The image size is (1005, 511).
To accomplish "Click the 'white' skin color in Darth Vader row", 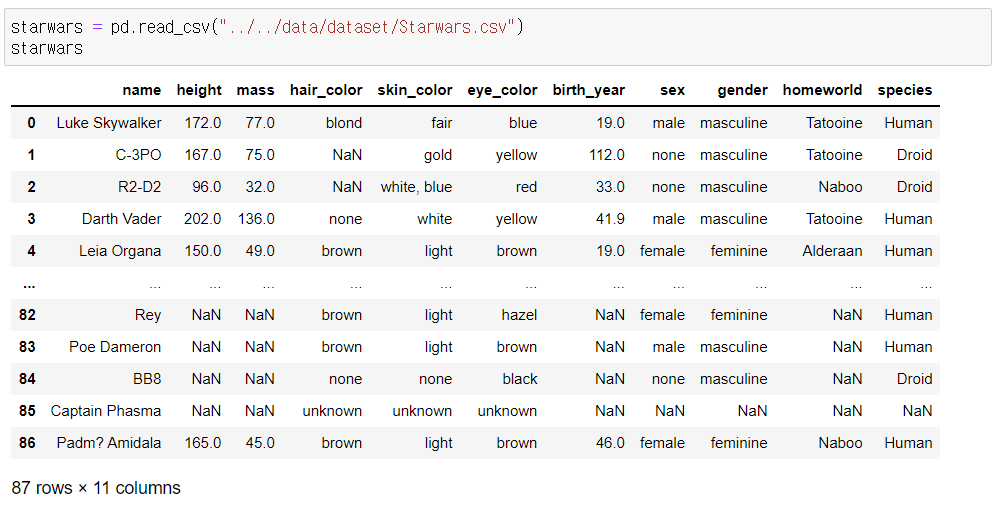I will point(435,219).
